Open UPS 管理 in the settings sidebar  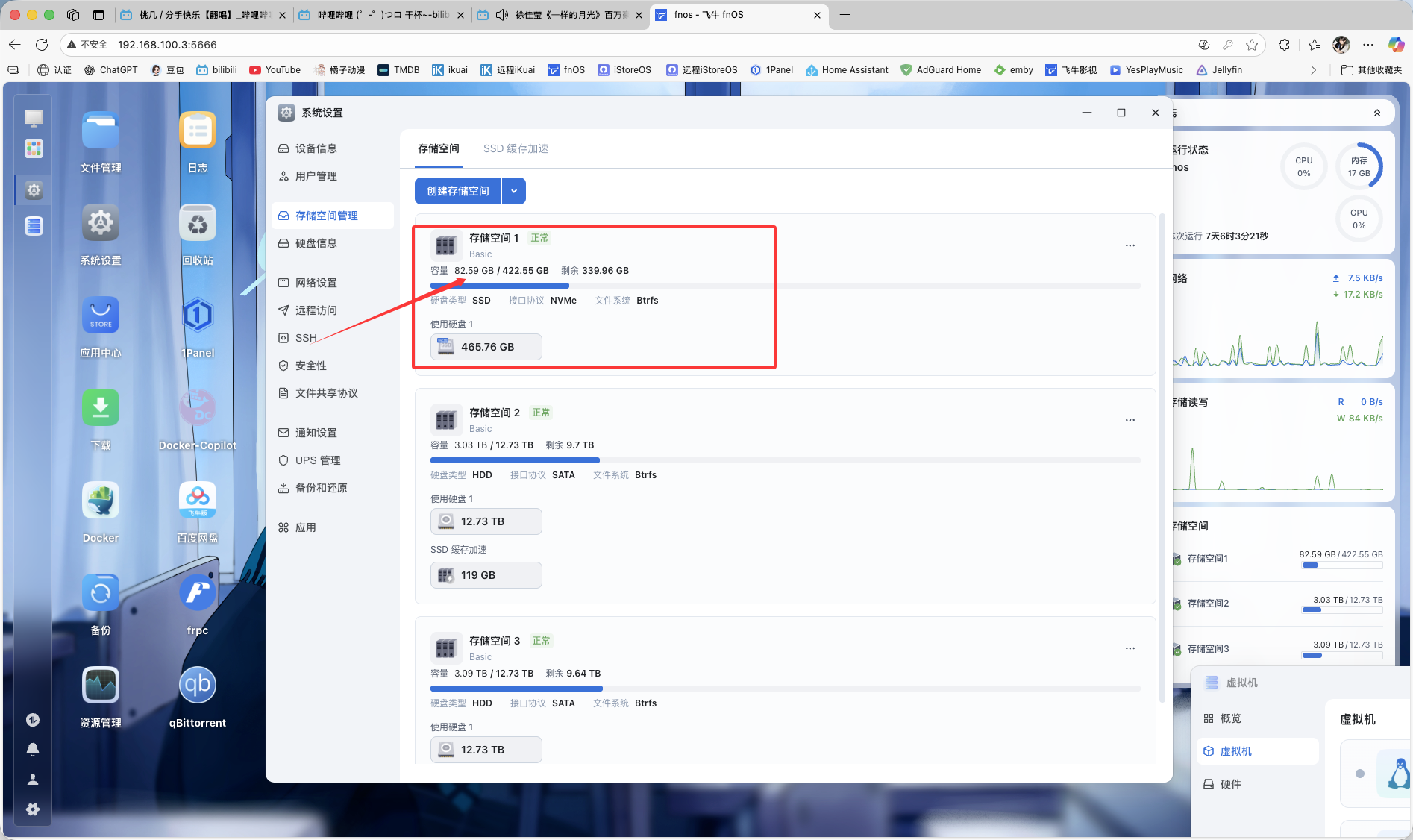(333, 460)
